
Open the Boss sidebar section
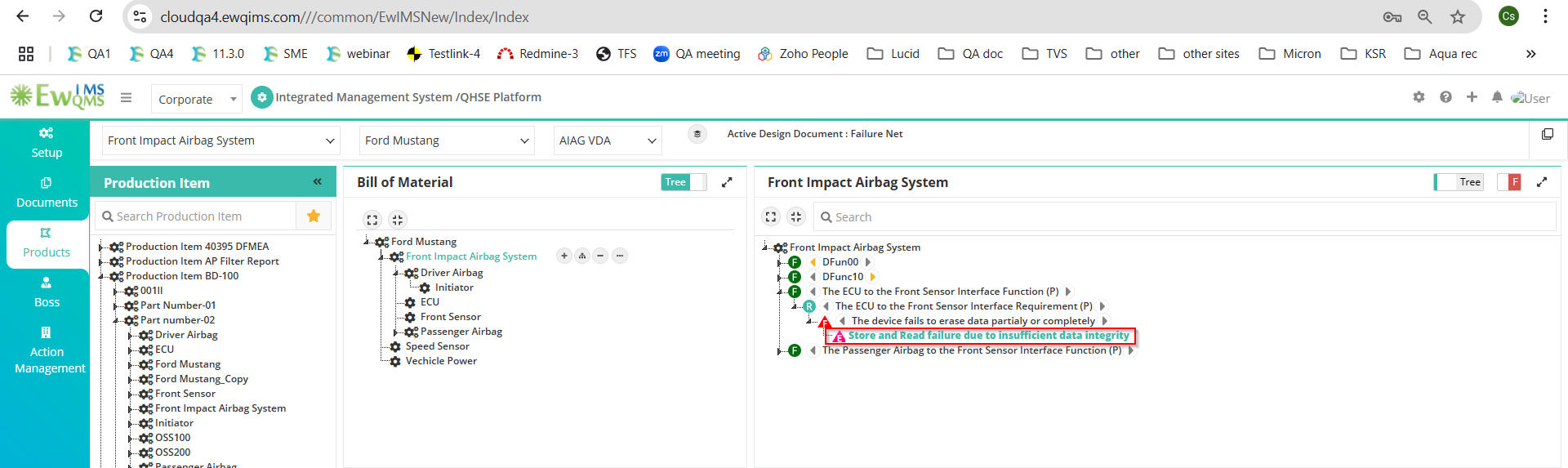[47, 292]
